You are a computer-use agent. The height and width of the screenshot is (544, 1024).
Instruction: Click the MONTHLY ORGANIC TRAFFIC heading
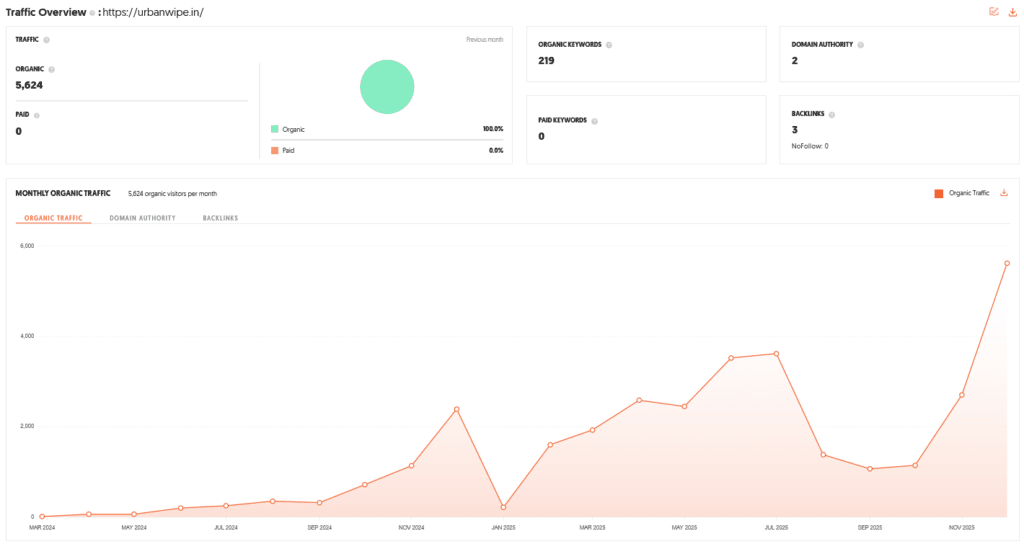click(63, 193)
